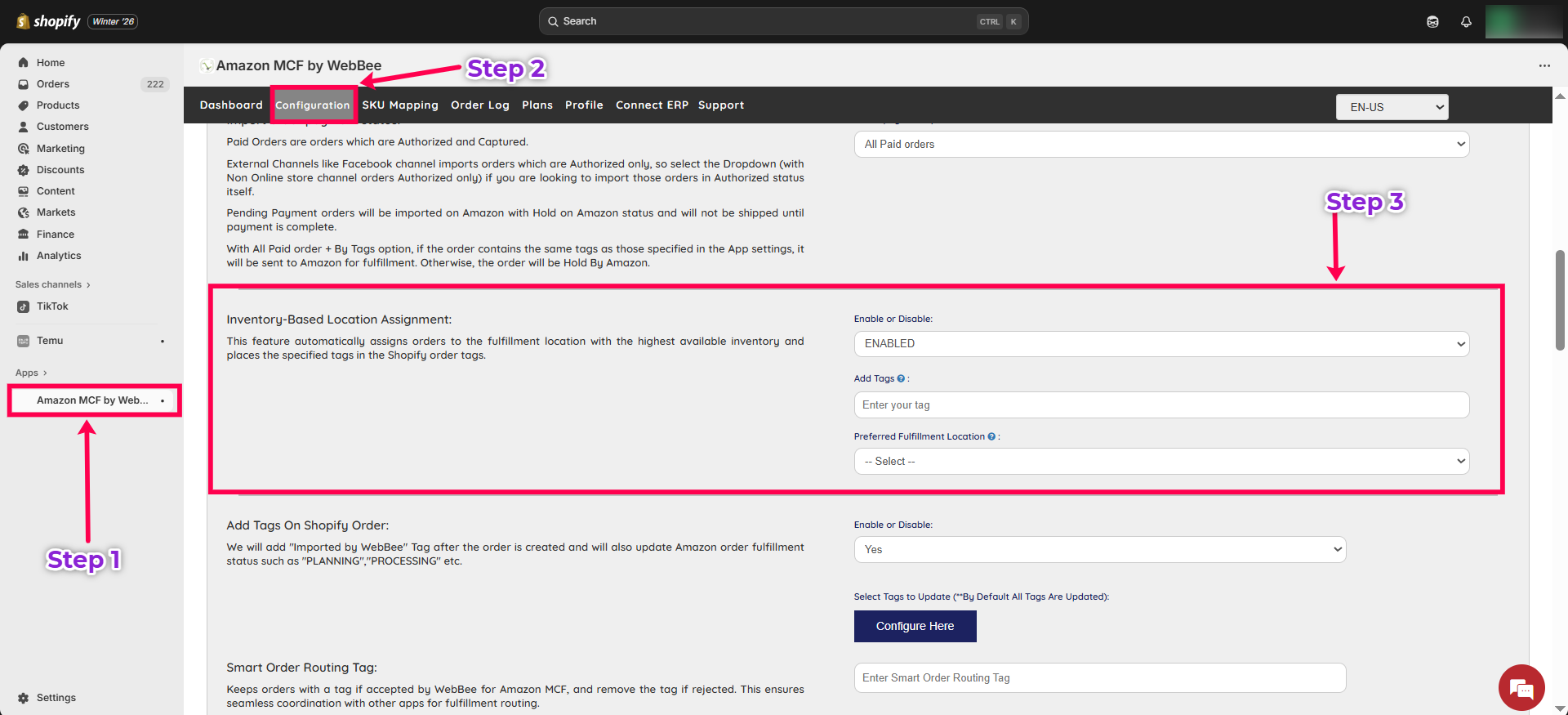Click the Configure Here button
This screenshot has width=1568, height=715.
pos(915,627)
